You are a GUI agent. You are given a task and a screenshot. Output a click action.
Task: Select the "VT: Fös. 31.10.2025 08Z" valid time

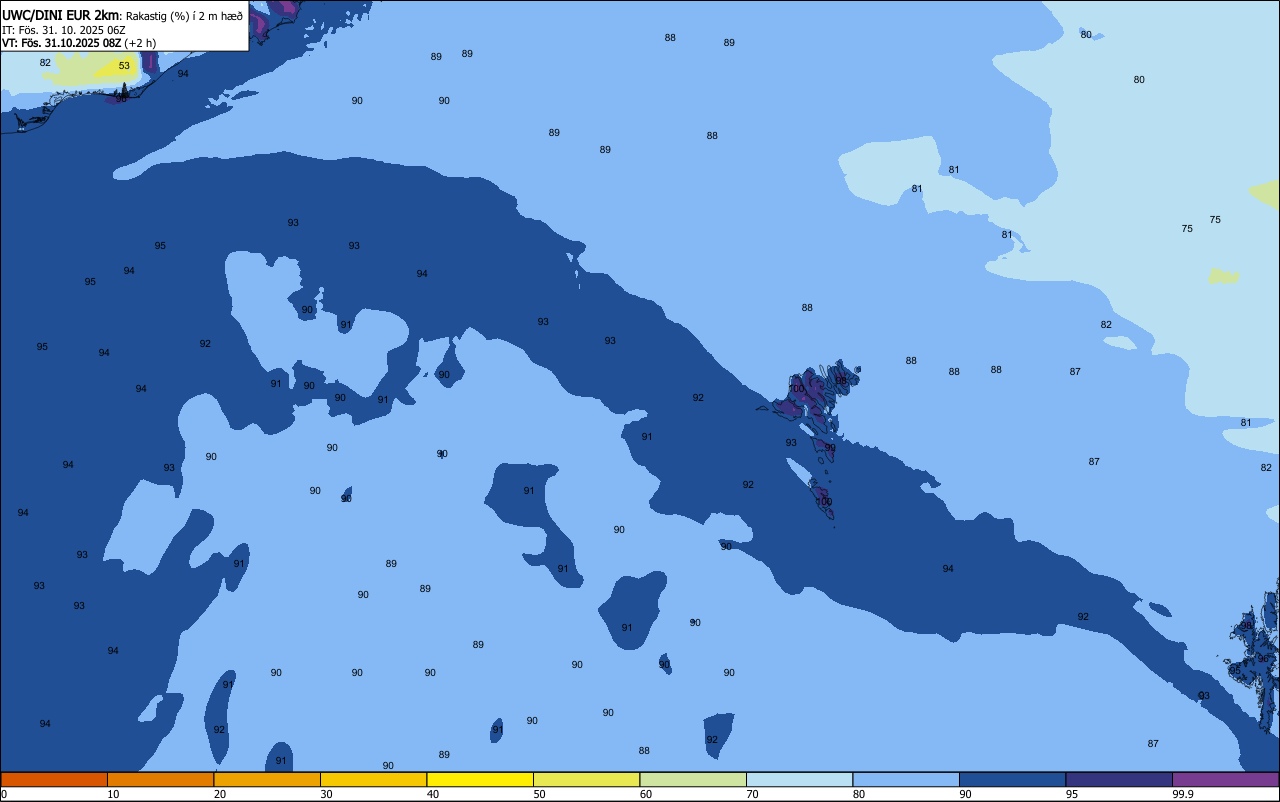(61, 43)
